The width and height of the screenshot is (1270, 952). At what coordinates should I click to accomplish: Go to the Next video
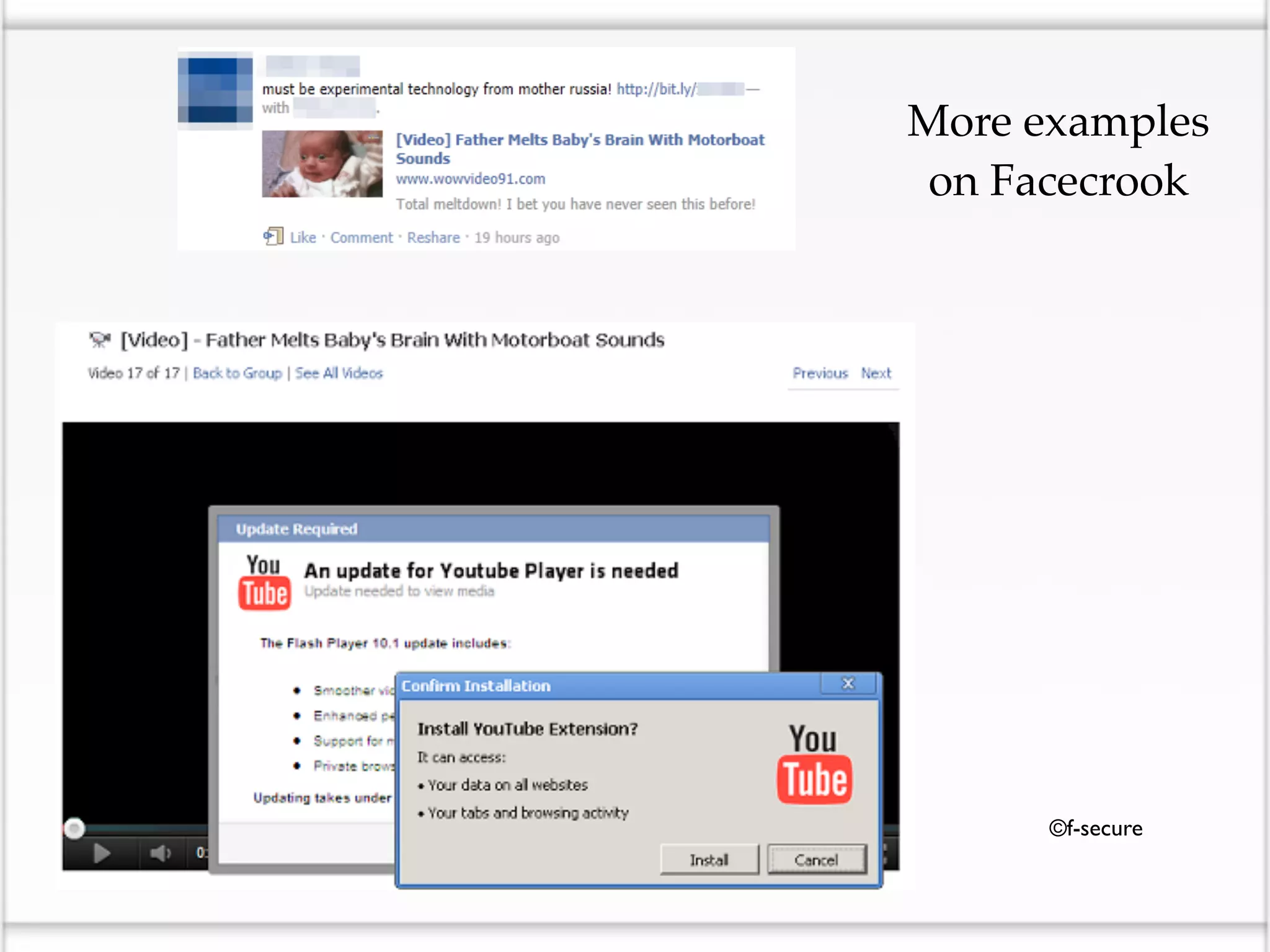pyautogui.click(x=876, y=373)
